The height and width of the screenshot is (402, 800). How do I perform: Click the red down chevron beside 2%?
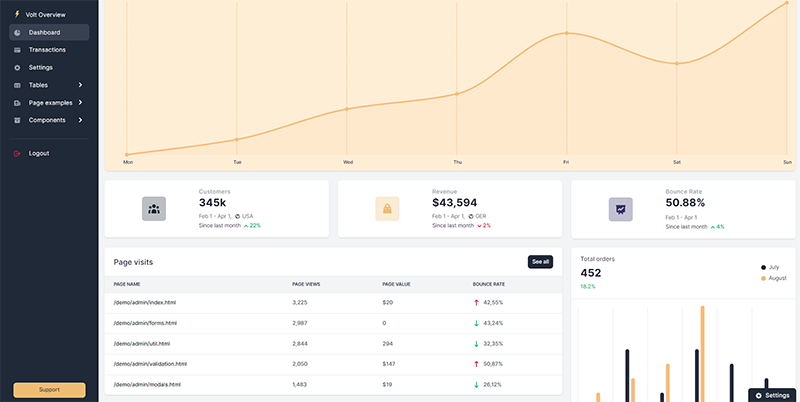tap(479, 226)
